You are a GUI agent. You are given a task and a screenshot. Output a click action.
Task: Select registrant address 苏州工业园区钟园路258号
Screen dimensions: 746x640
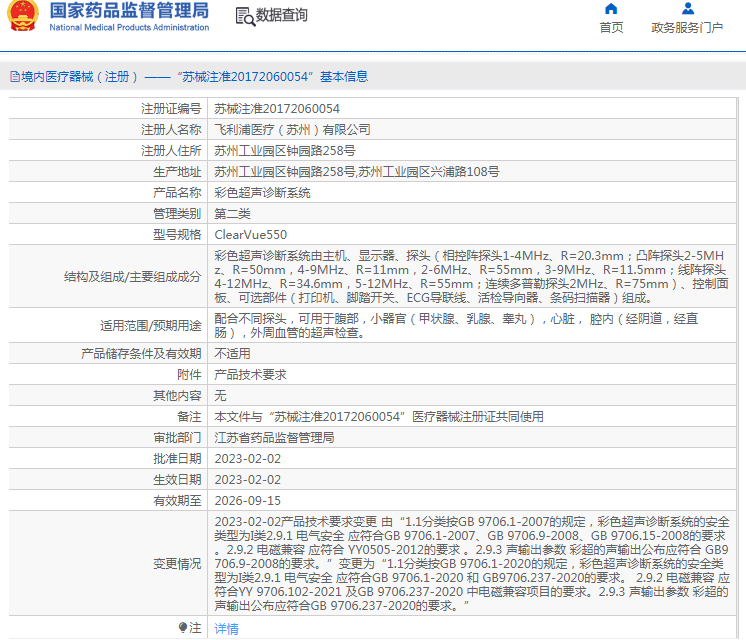tap(285, 151)
